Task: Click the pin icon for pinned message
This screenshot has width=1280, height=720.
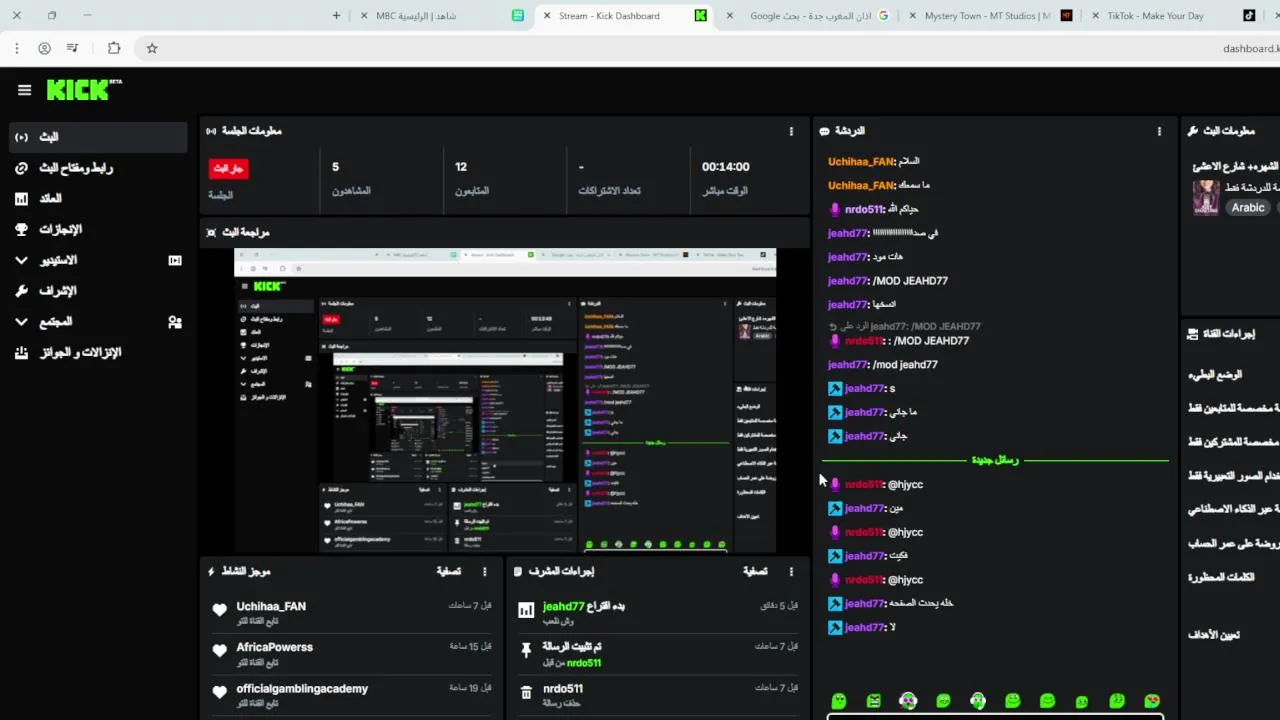Action: click(526, 651)
